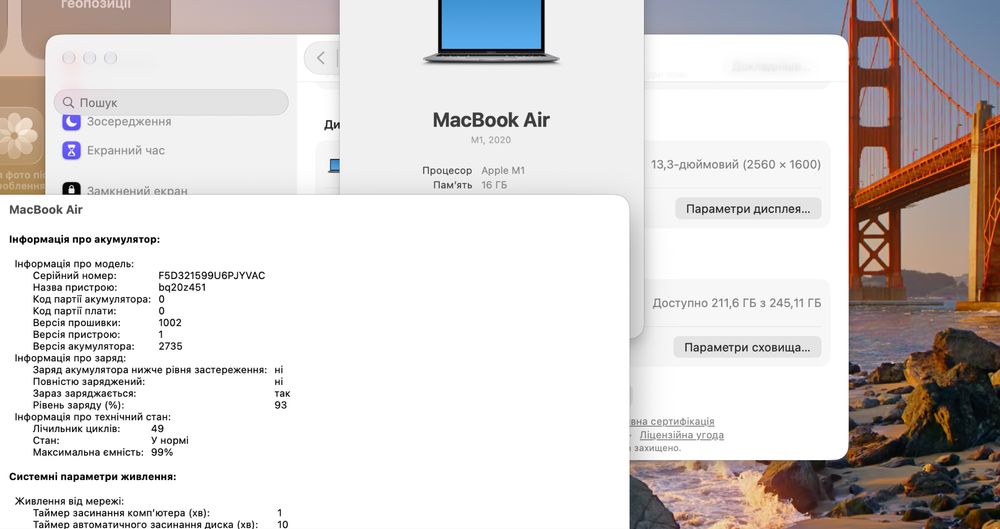Click the Версія пристрою: label
Viewport: 1000px width, 529px height.
tap(76, 334)
